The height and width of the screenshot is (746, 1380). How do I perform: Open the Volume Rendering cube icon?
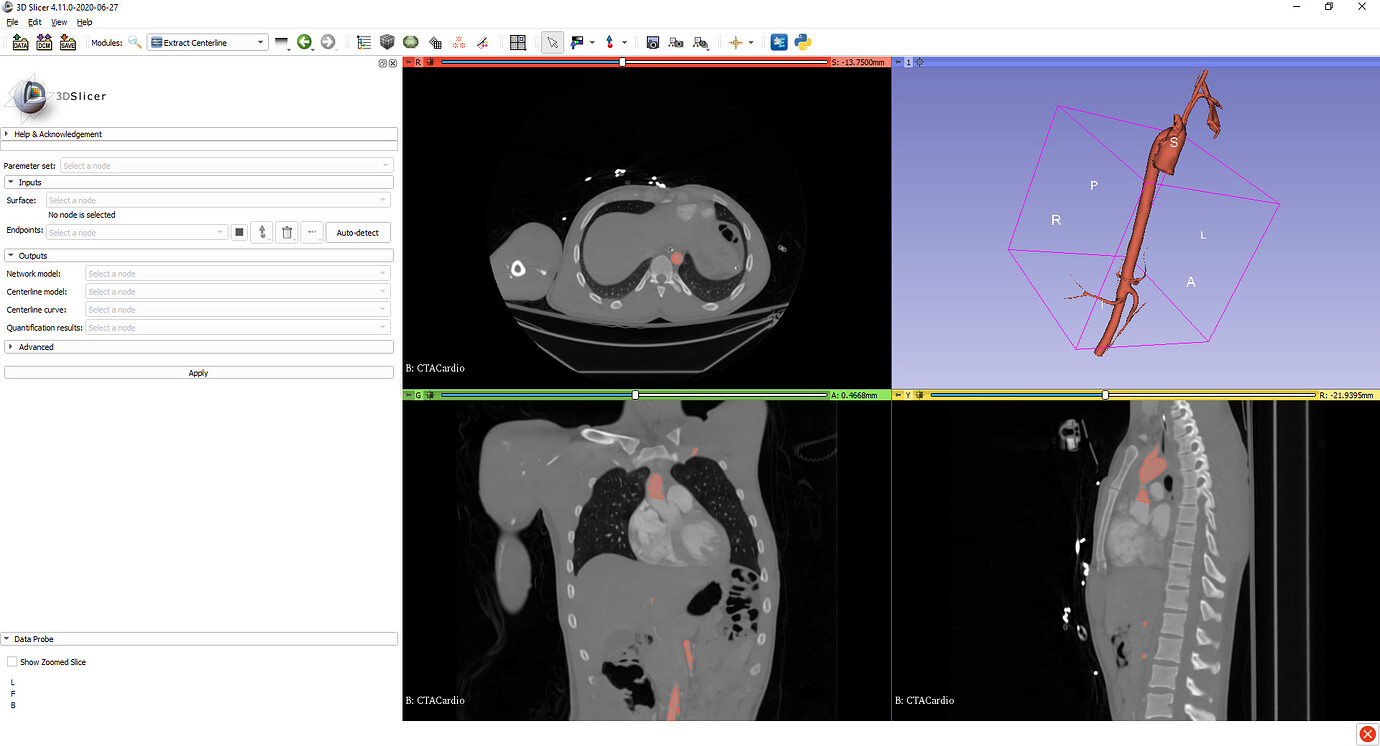click(x=387, y=42)
